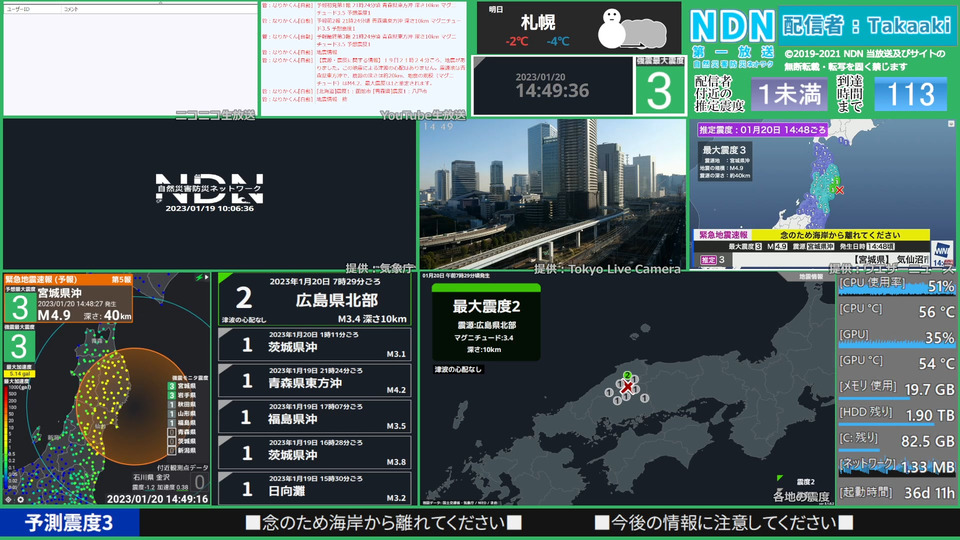960x540 pixels.
Task: Select the 日向灘 M3.2 earthquake entry
Action: point(315,489)
